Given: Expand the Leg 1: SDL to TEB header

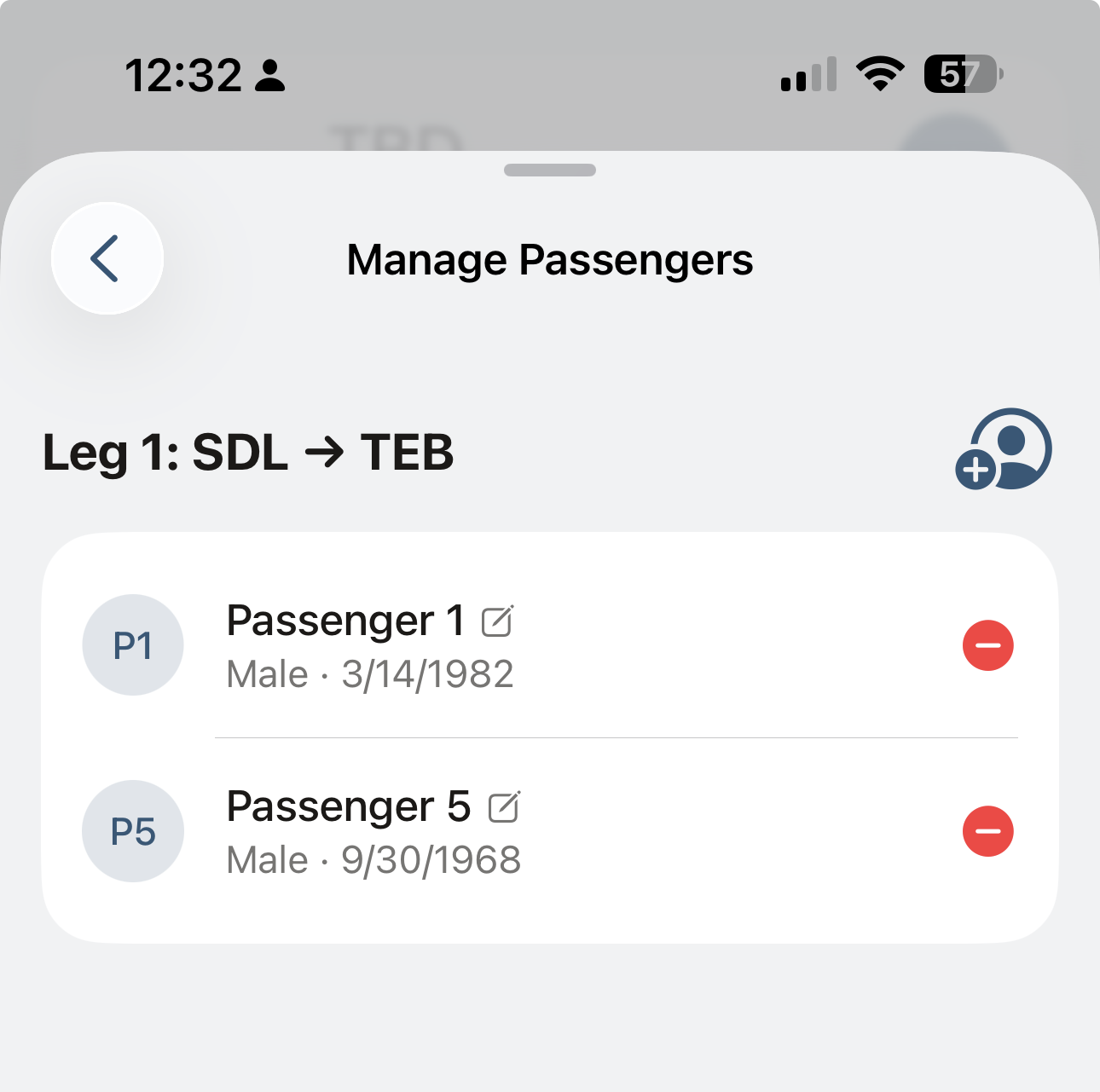Looking at the screenshot, I should pos(249,454).
